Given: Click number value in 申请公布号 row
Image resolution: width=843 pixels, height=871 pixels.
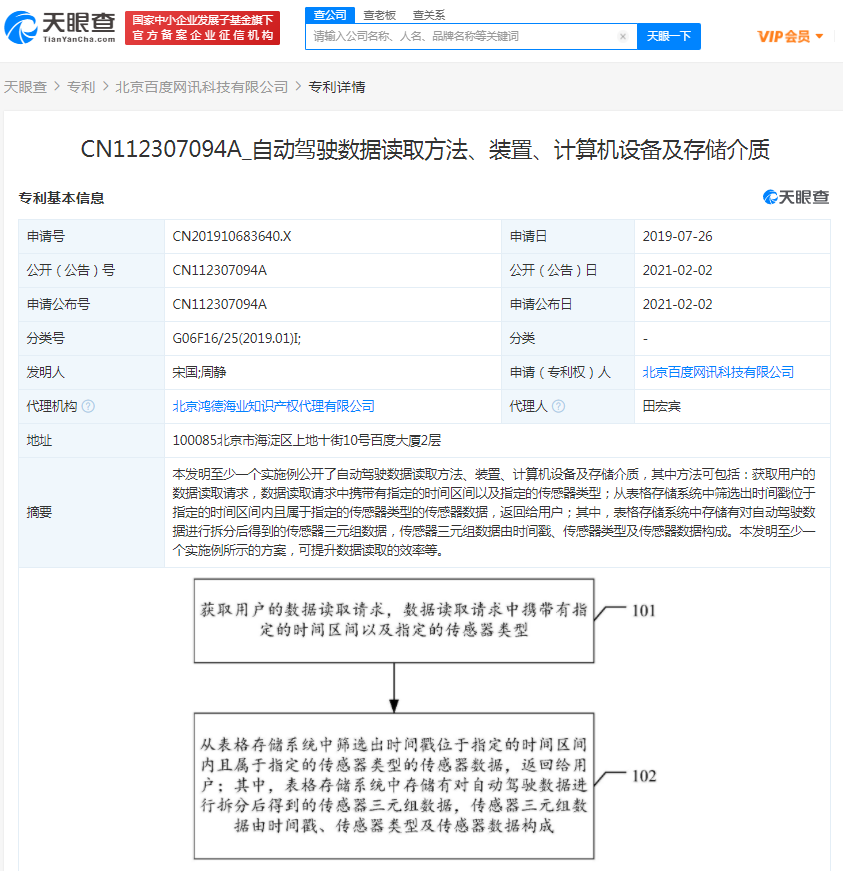Looking at the screenshot, I should coord(219,304).
